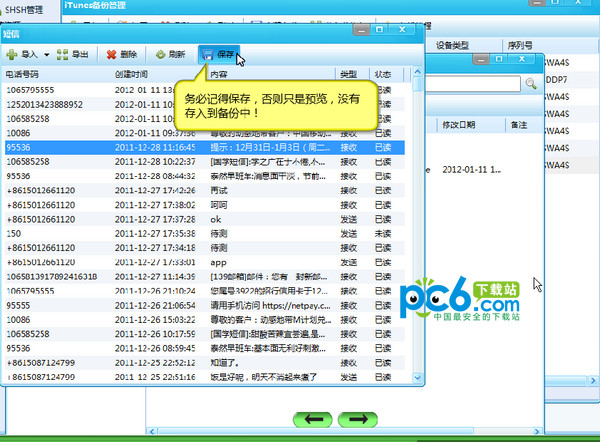
Task: Select the 10086 row dated 2011-12-26
Action: [205, 320]
